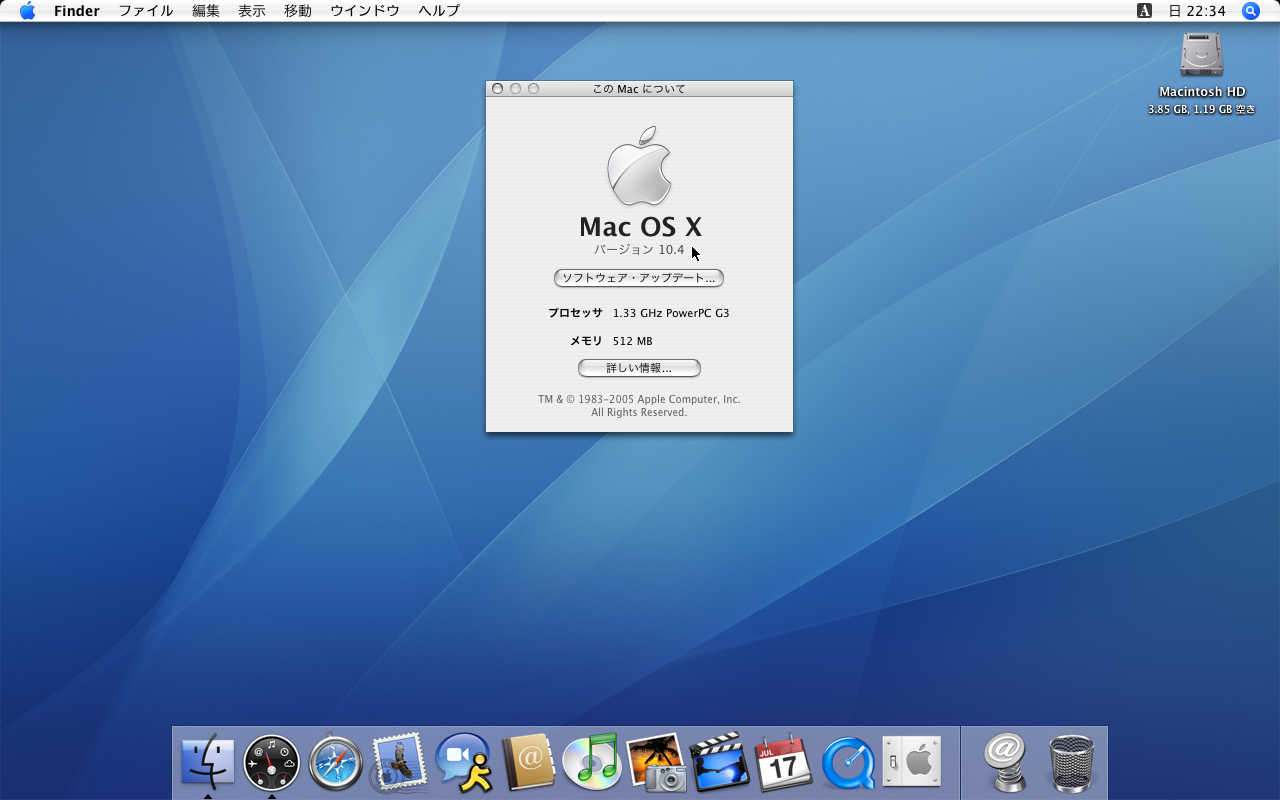
Task: Select the Macintosh HD desktop drive icon
Action: pyautogui.click(x=1201, y=54)
